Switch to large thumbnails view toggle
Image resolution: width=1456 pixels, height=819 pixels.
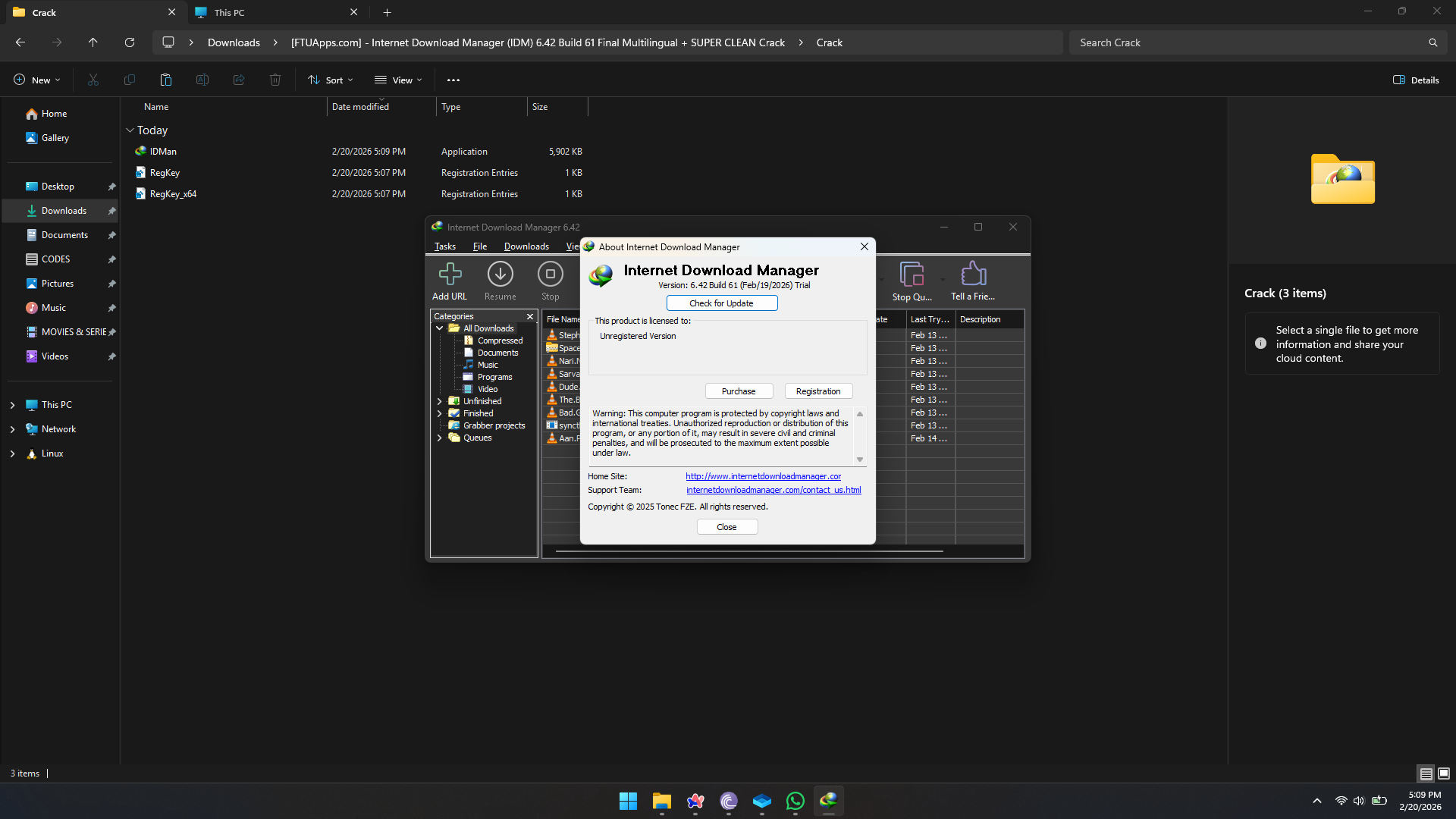pyautogui.click(x=1444, y=773)
